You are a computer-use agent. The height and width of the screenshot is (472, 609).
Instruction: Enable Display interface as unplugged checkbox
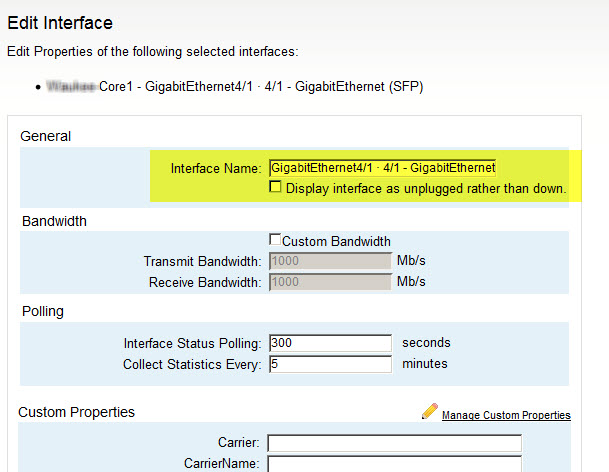[276, 187]
